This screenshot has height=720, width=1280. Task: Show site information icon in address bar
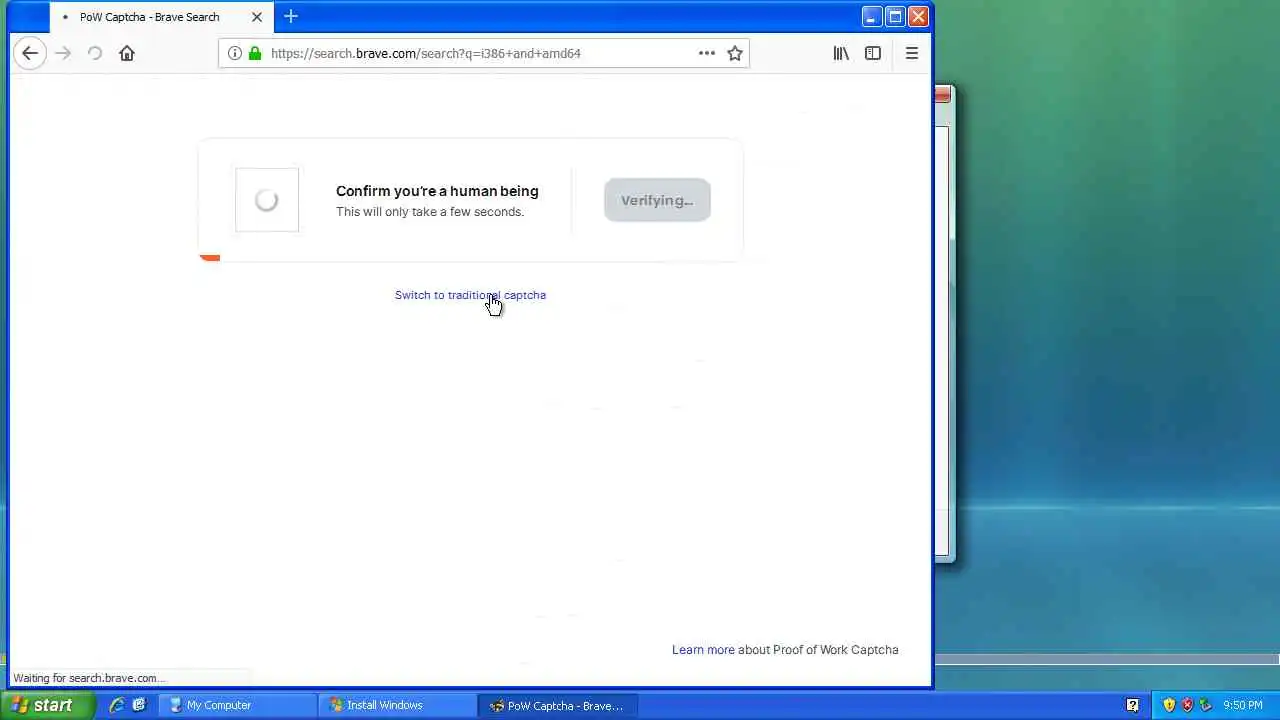point(234,53)
